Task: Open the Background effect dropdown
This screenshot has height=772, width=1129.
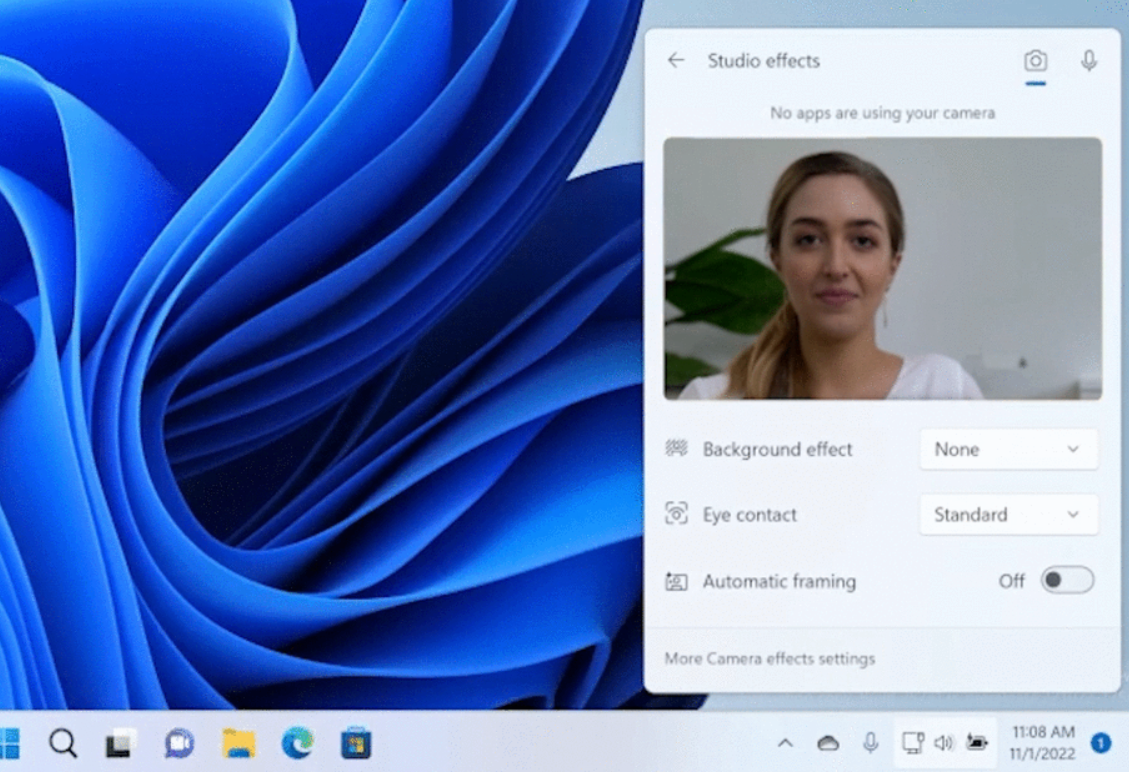Action: pyautogui.click(x=1008, y=450)
